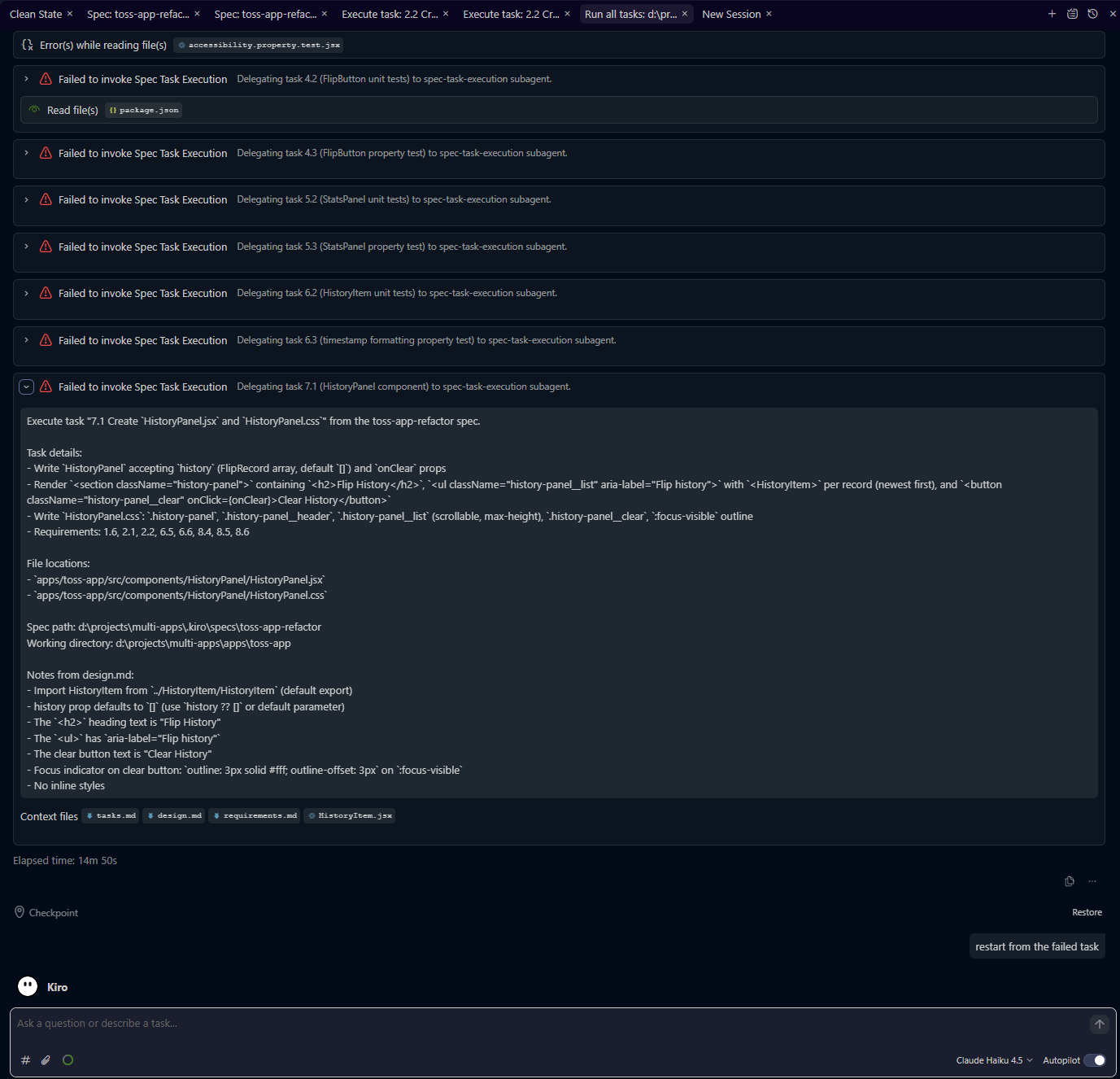Expand the task 4.2 FlipButton unit tests row
Screen dimensions: 1120x1079
pyautogui.click(x=27, y=79)
